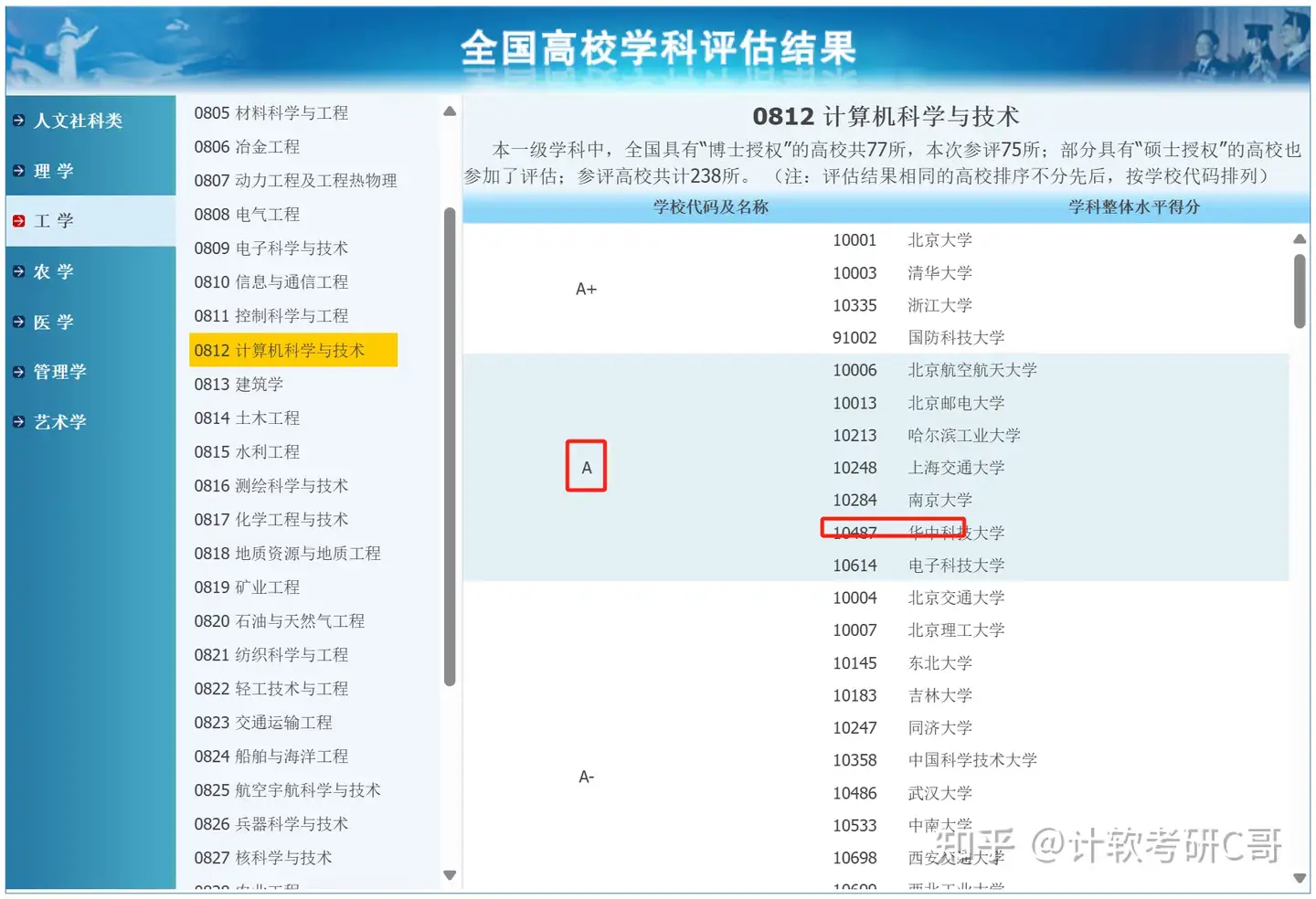Click row 10335 浙江大学

click(902, 305)
